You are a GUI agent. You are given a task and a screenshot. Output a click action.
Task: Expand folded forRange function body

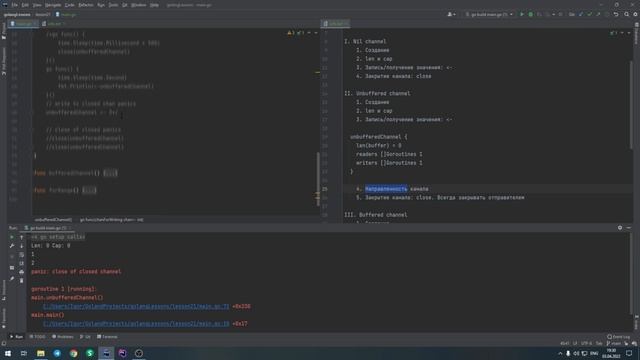[89, 190]
